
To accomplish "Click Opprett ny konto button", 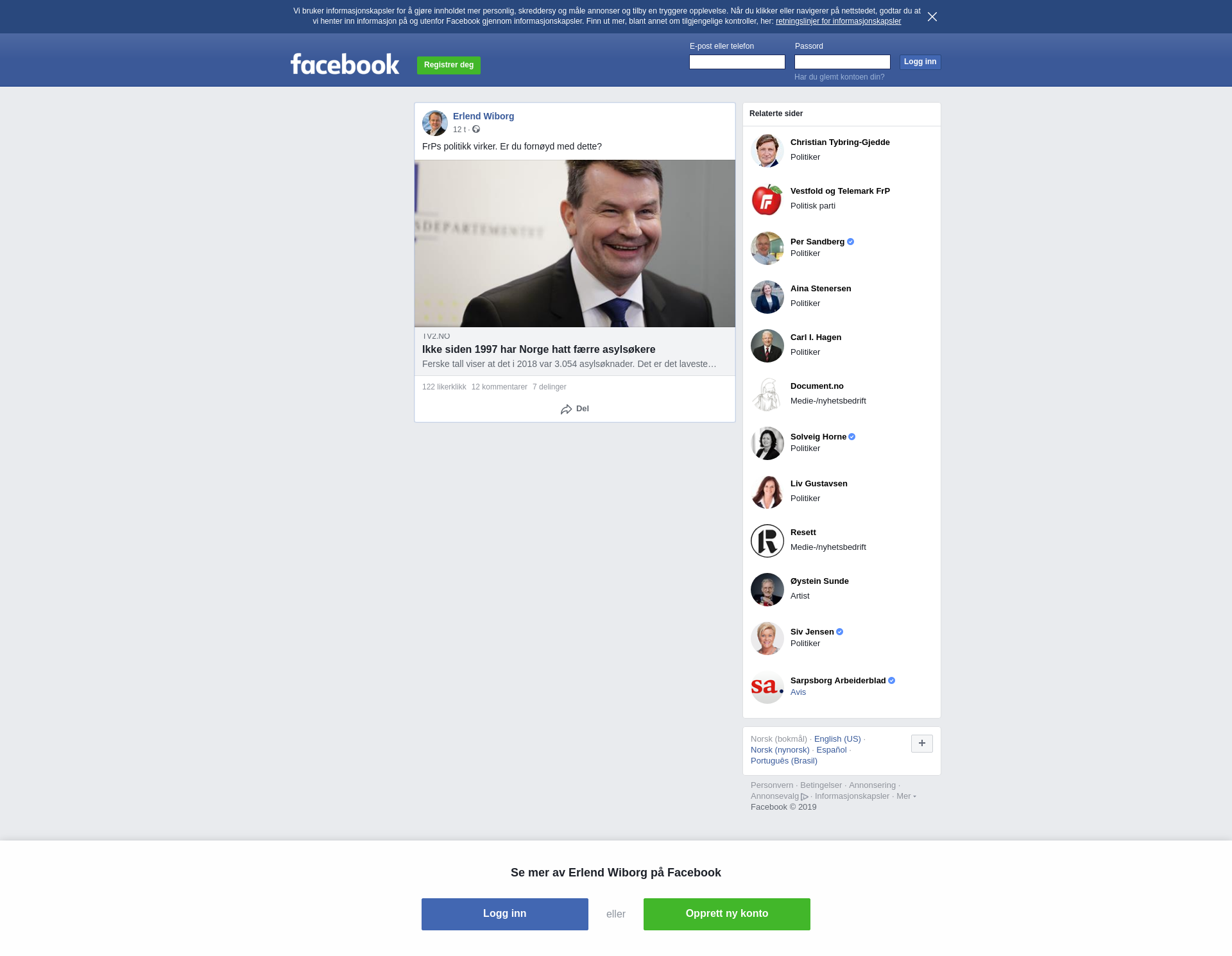I will (726, 914).
